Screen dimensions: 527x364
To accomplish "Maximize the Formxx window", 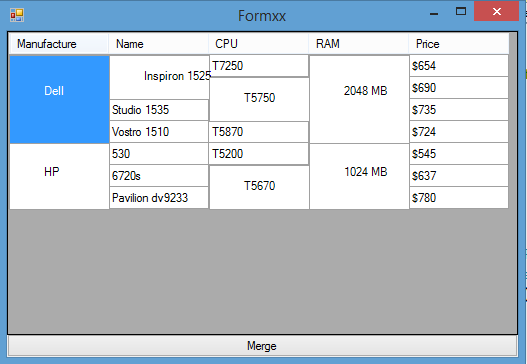I will point(461,12).
